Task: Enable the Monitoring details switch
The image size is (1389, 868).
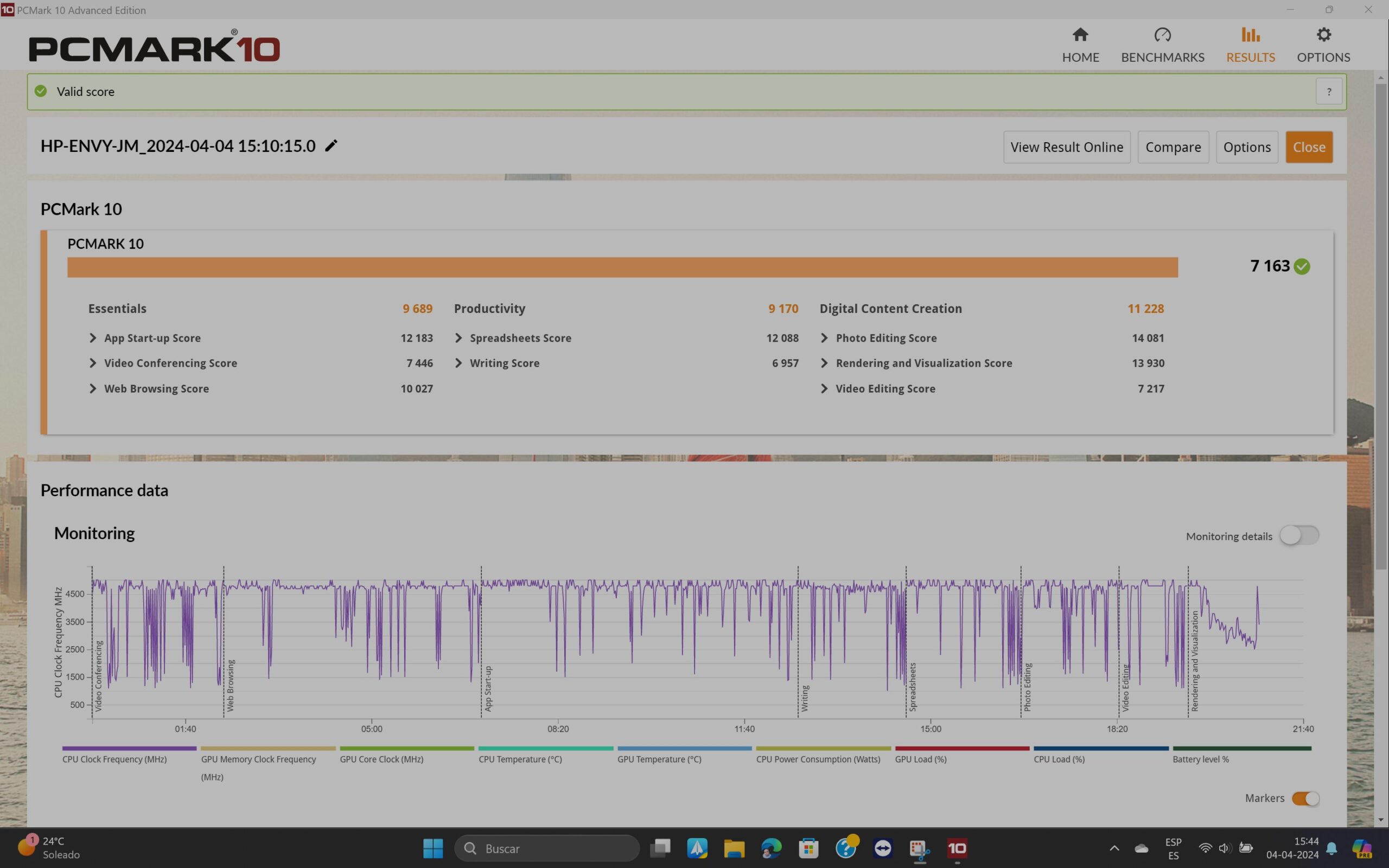Action: pos(1299,535)
